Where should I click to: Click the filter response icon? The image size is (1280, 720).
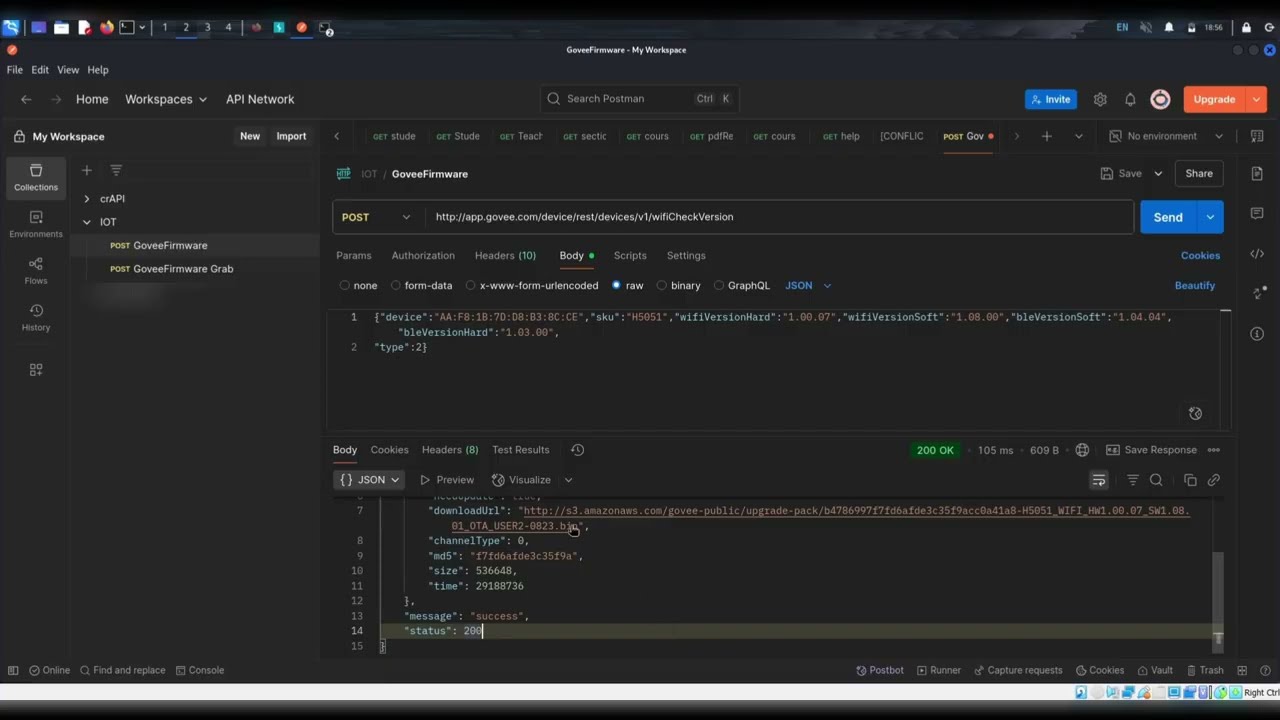pos(1132,480)
